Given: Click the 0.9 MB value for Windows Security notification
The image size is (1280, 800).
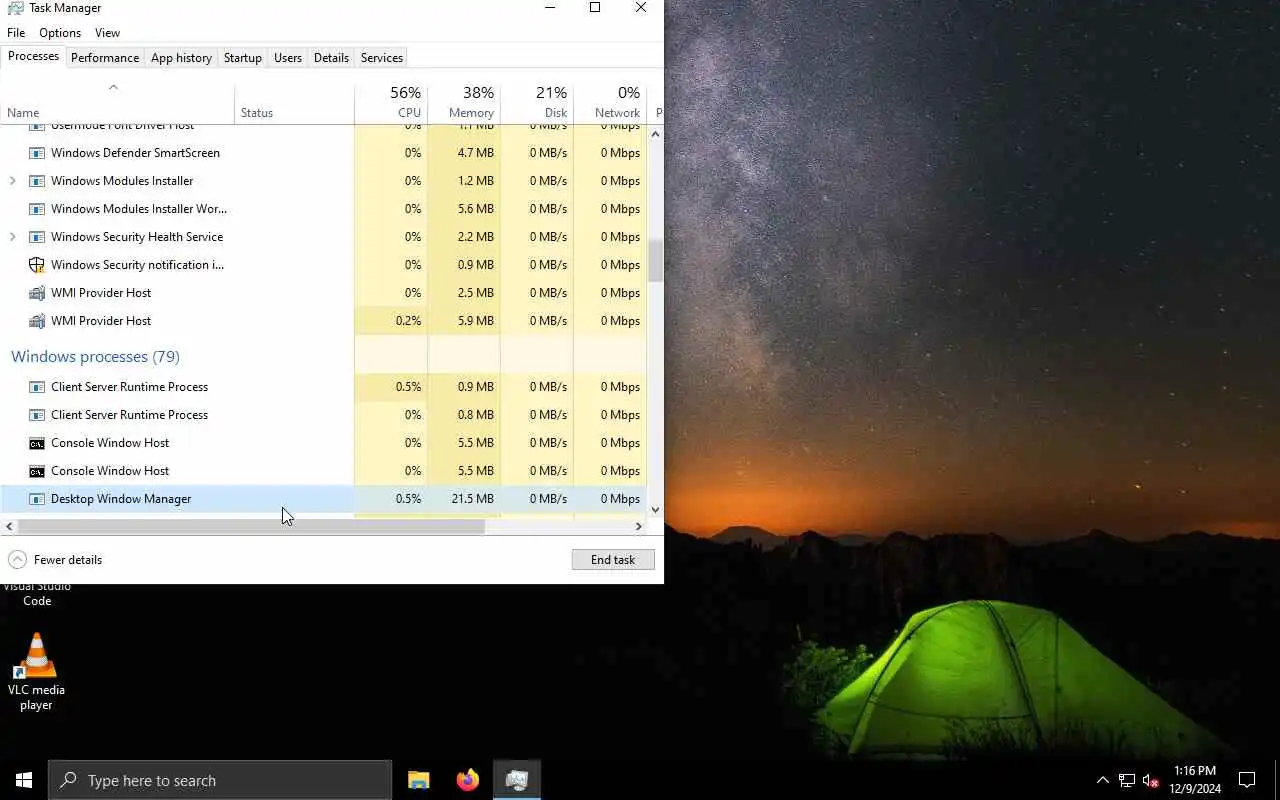Looking at the screenshot, I should (475, 265).
